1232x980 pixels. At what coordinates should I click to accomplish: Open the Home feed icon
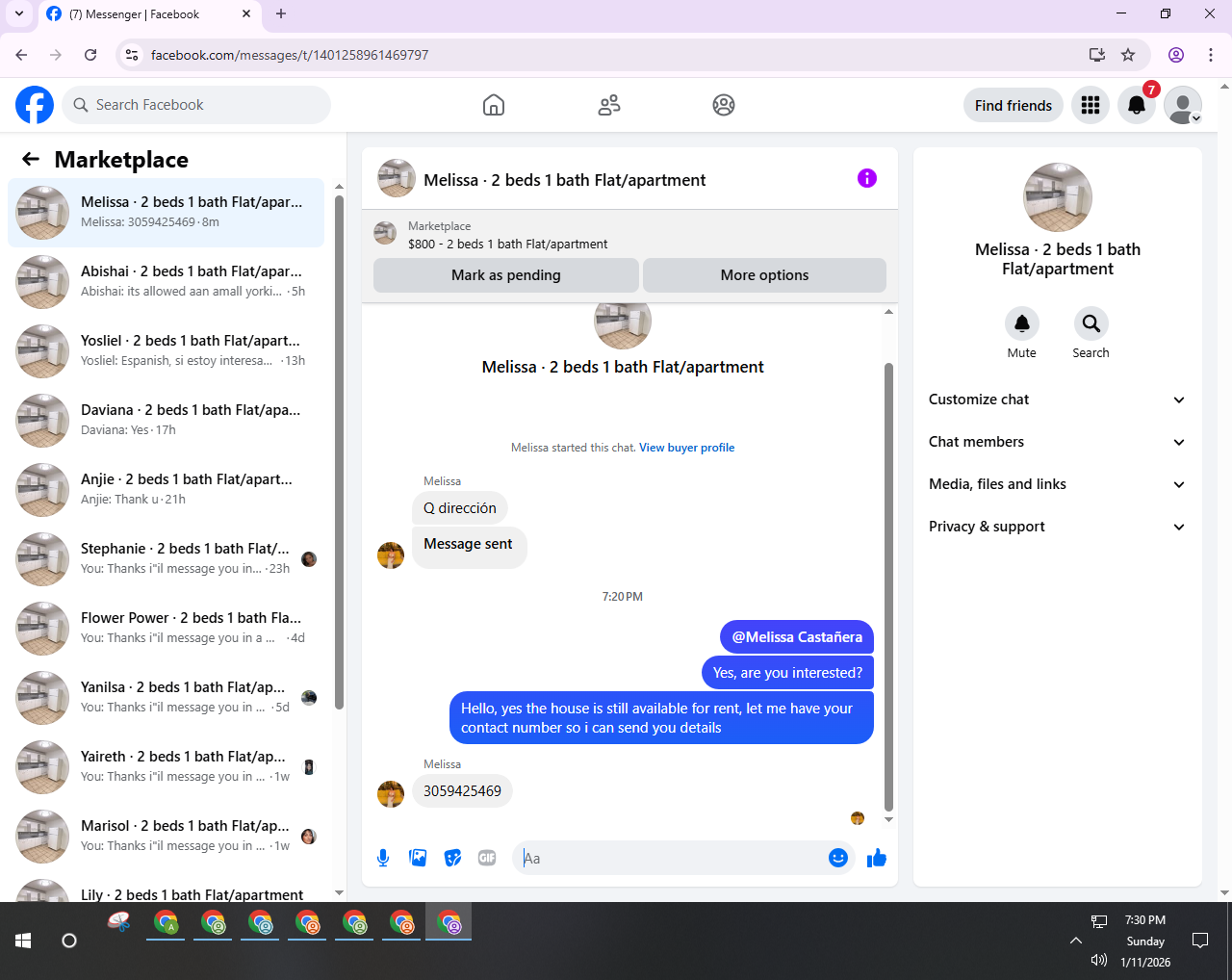point(494,105)
